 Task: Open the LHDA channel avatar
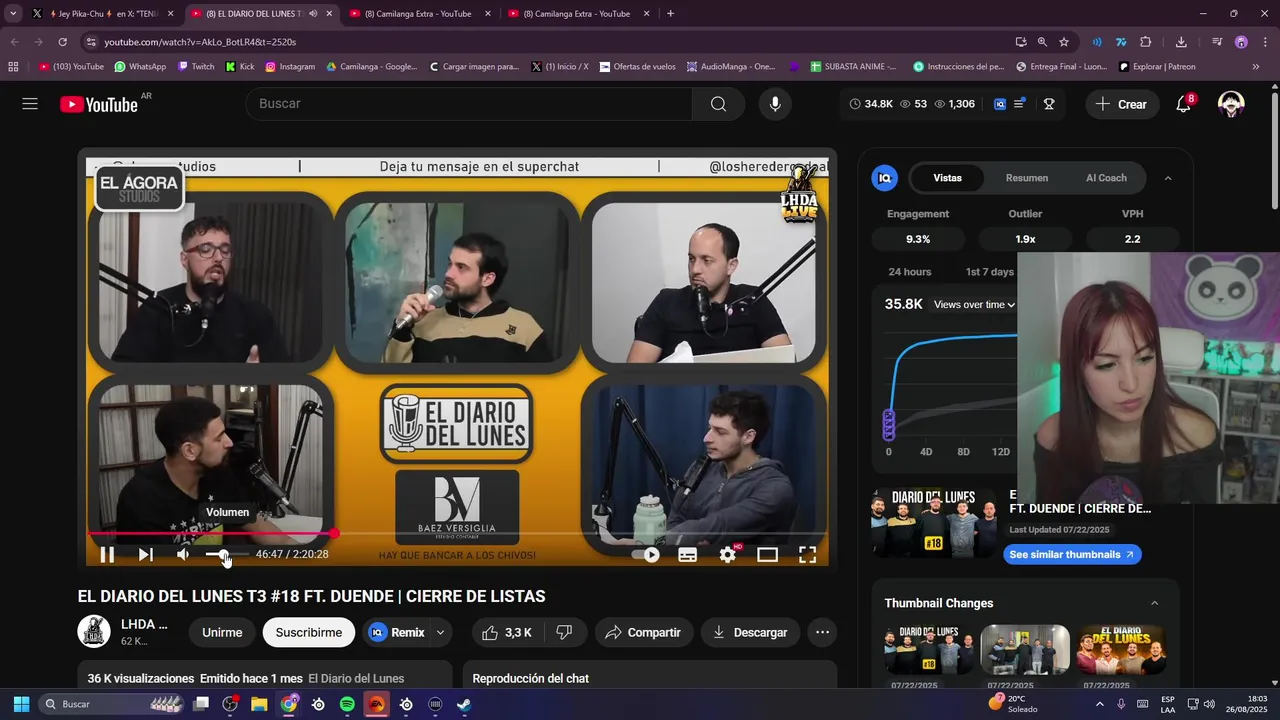point(94,631)
